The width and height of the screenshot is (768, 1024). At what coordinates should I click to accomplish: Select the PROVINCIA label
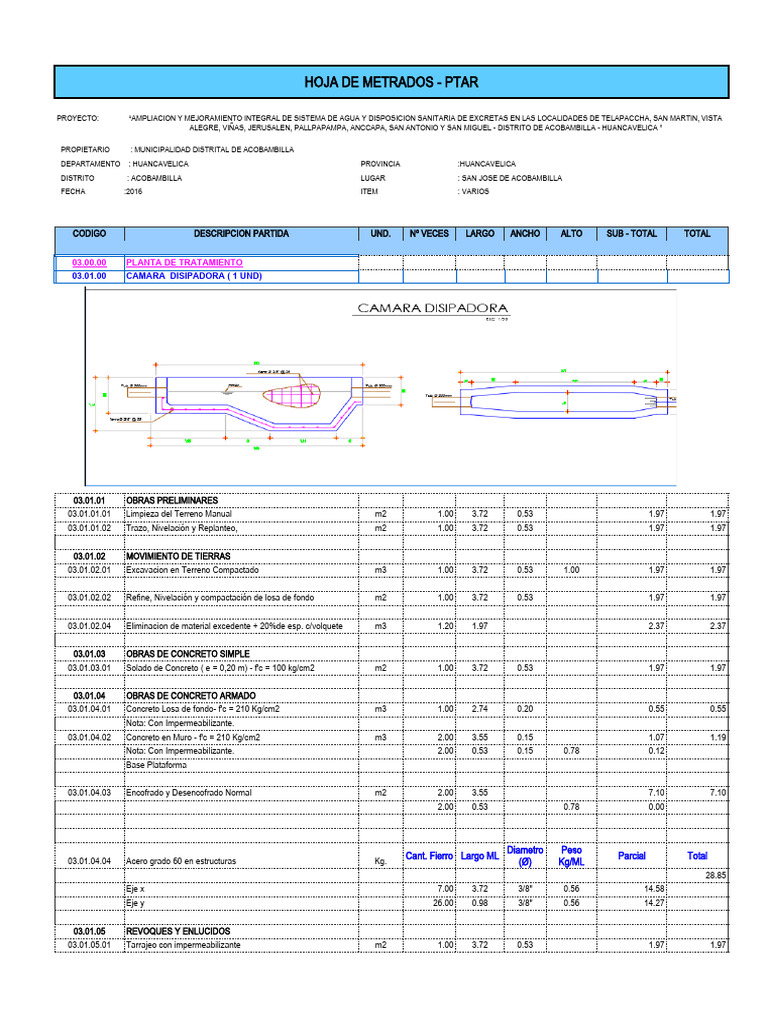click(x=380, y=164)
